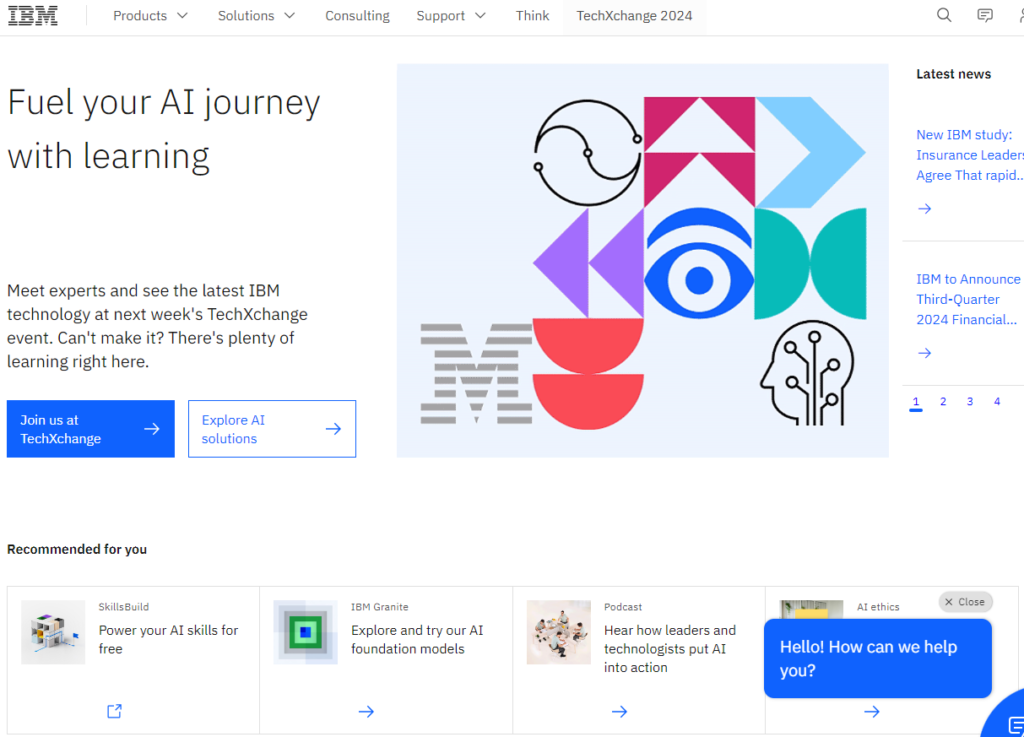
Task: Click the Hello! How can we help you bubble
Action: 878,658
